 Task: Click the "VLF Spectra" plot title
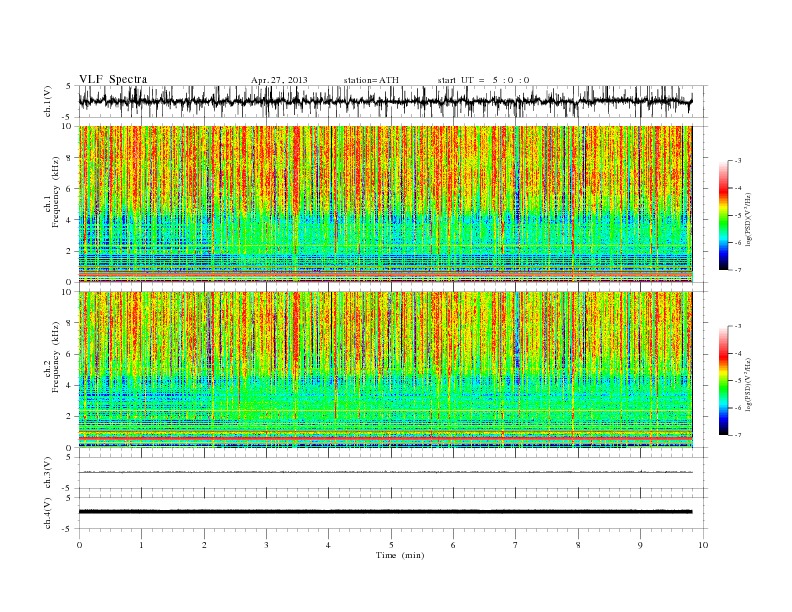(113, 79)
